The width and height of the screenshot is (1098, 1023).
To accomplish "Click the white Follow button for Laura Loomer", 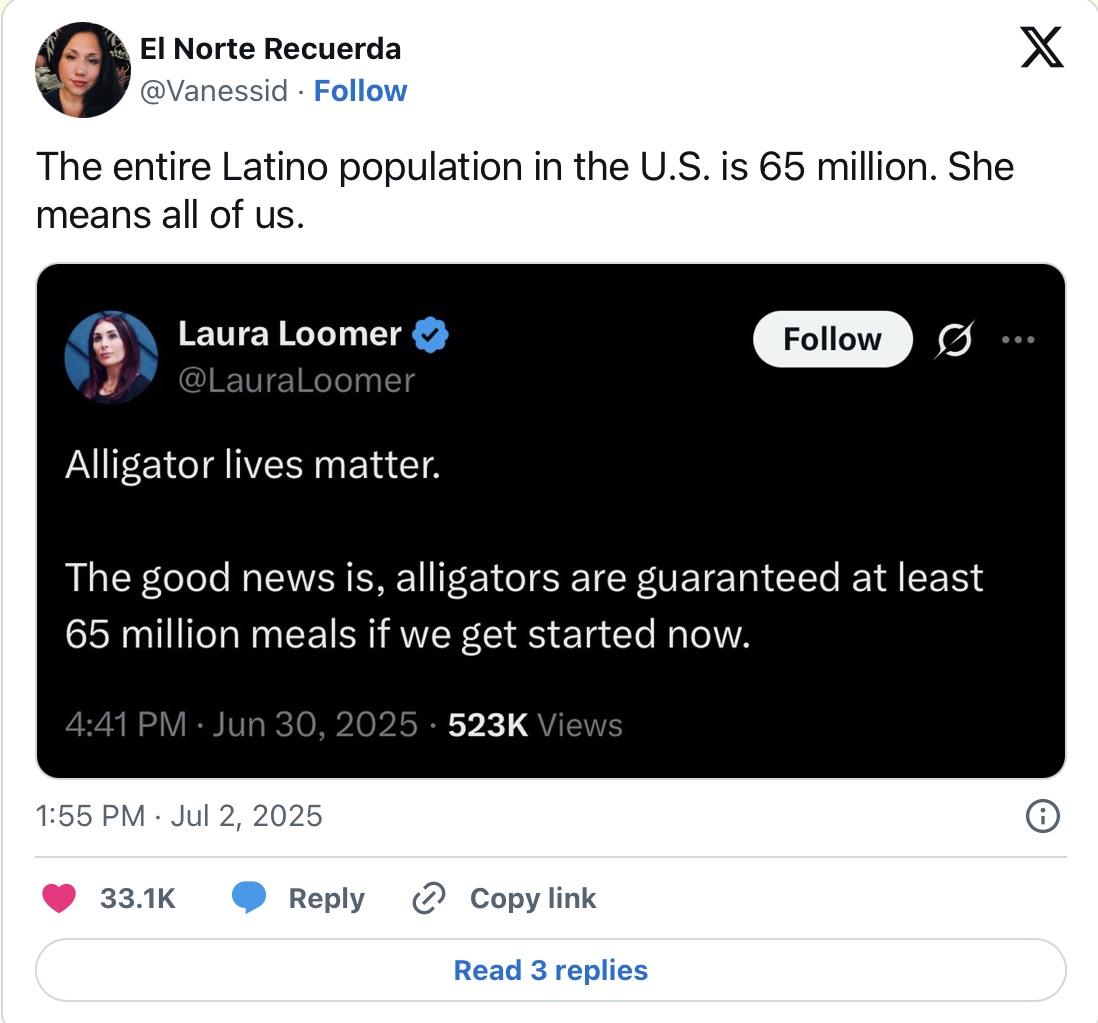I will [833, 339].
